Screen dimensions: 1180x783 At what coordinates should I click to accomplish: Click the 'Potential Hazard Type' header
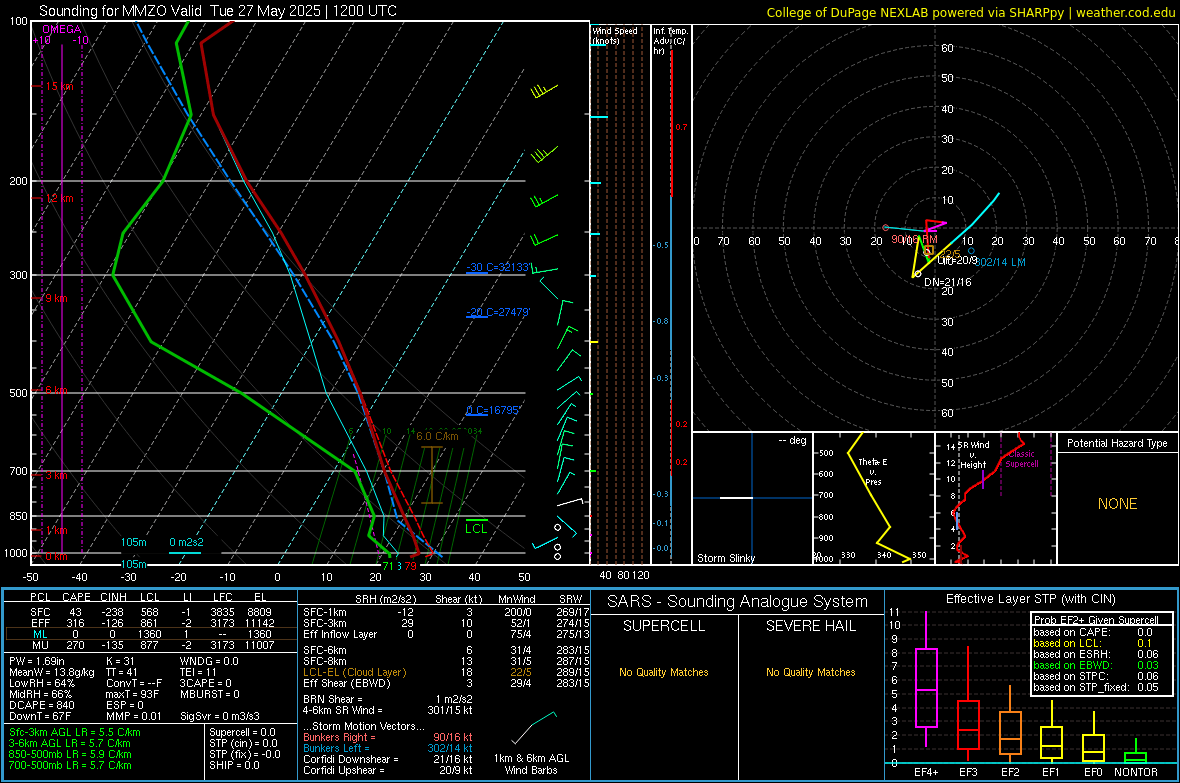(1117, 443)
